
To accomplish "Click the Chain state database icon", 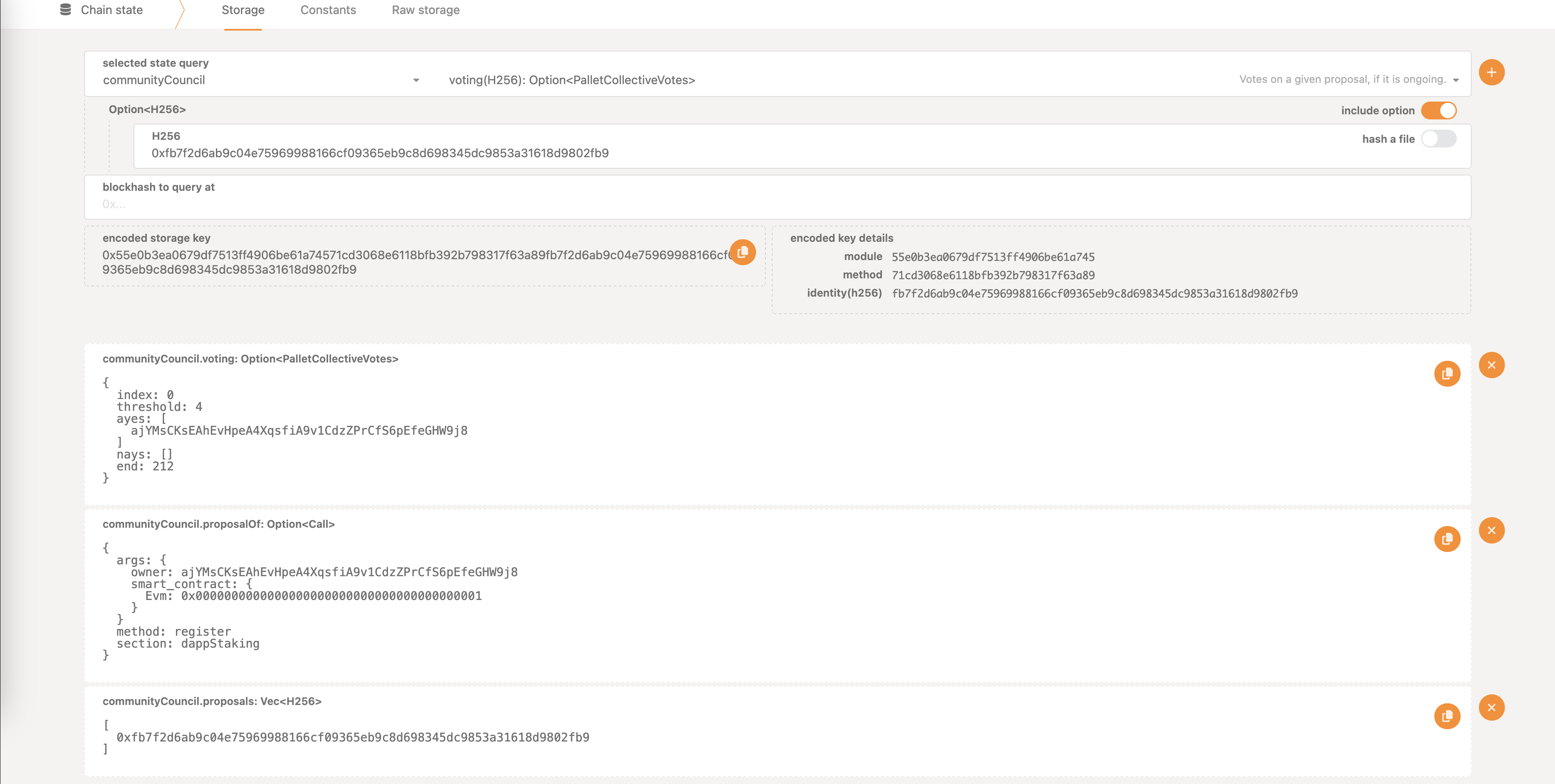I will point(66,10).
